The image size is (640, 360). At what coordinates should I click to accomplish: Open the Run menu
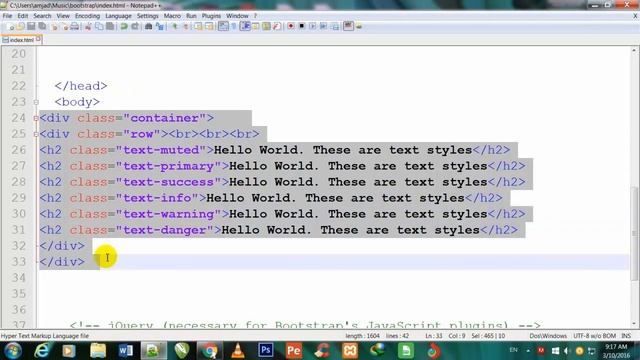(x=191, y=16)
